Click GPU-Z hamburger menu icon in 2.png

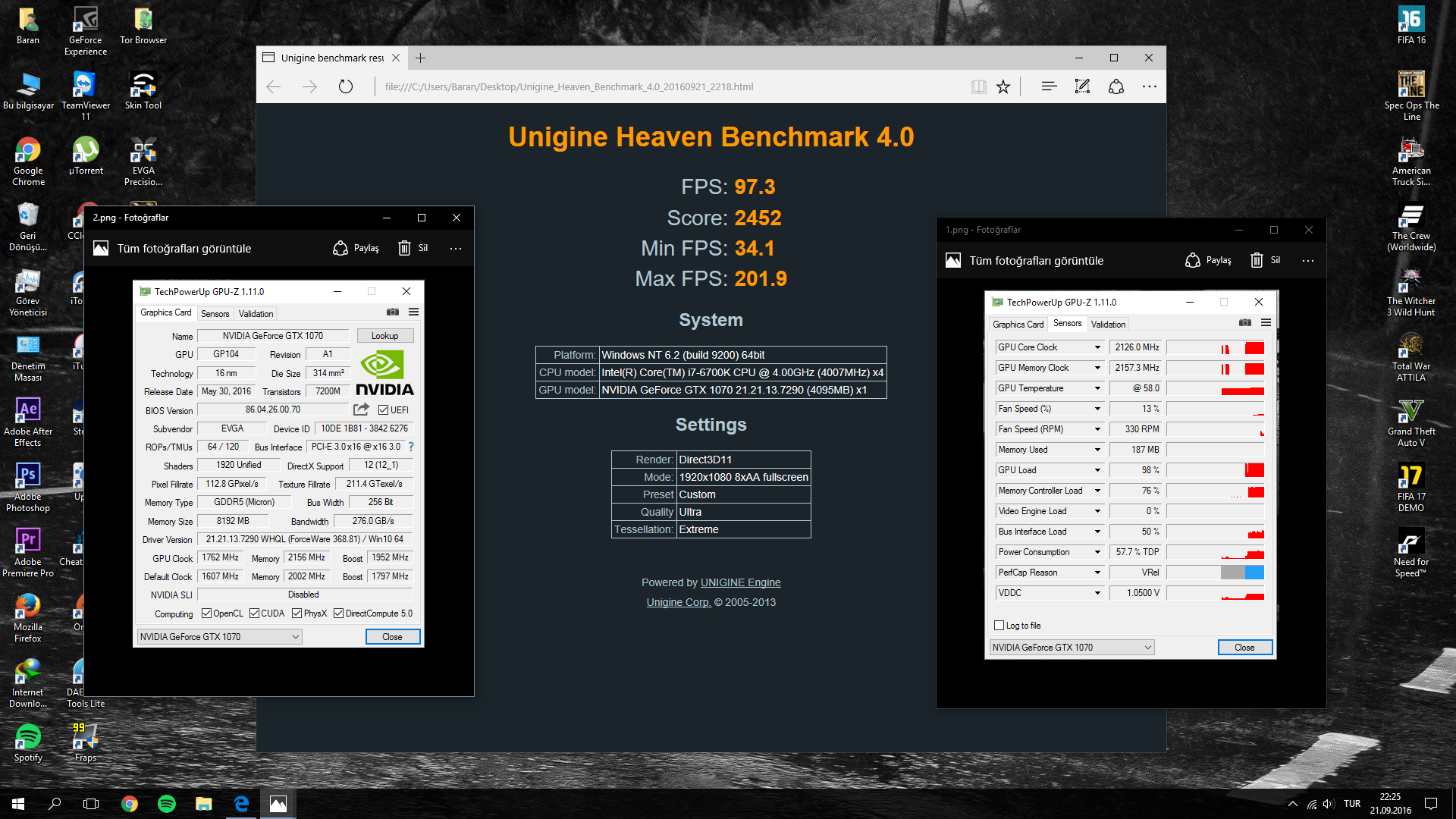coord(414,312)
